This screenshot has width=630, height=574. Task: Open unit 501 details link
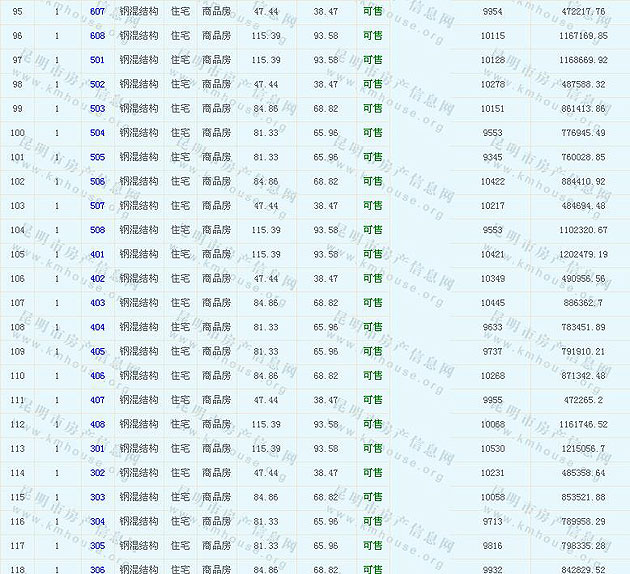pos(97,60)
